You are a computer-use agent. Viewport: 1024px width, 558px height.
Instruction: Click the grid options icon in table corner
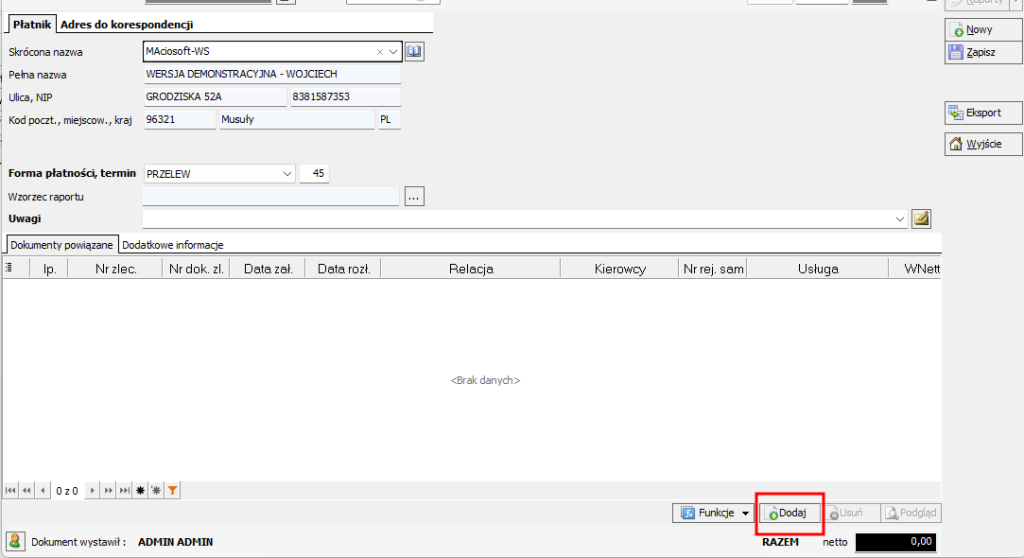(x=10, y=268)
